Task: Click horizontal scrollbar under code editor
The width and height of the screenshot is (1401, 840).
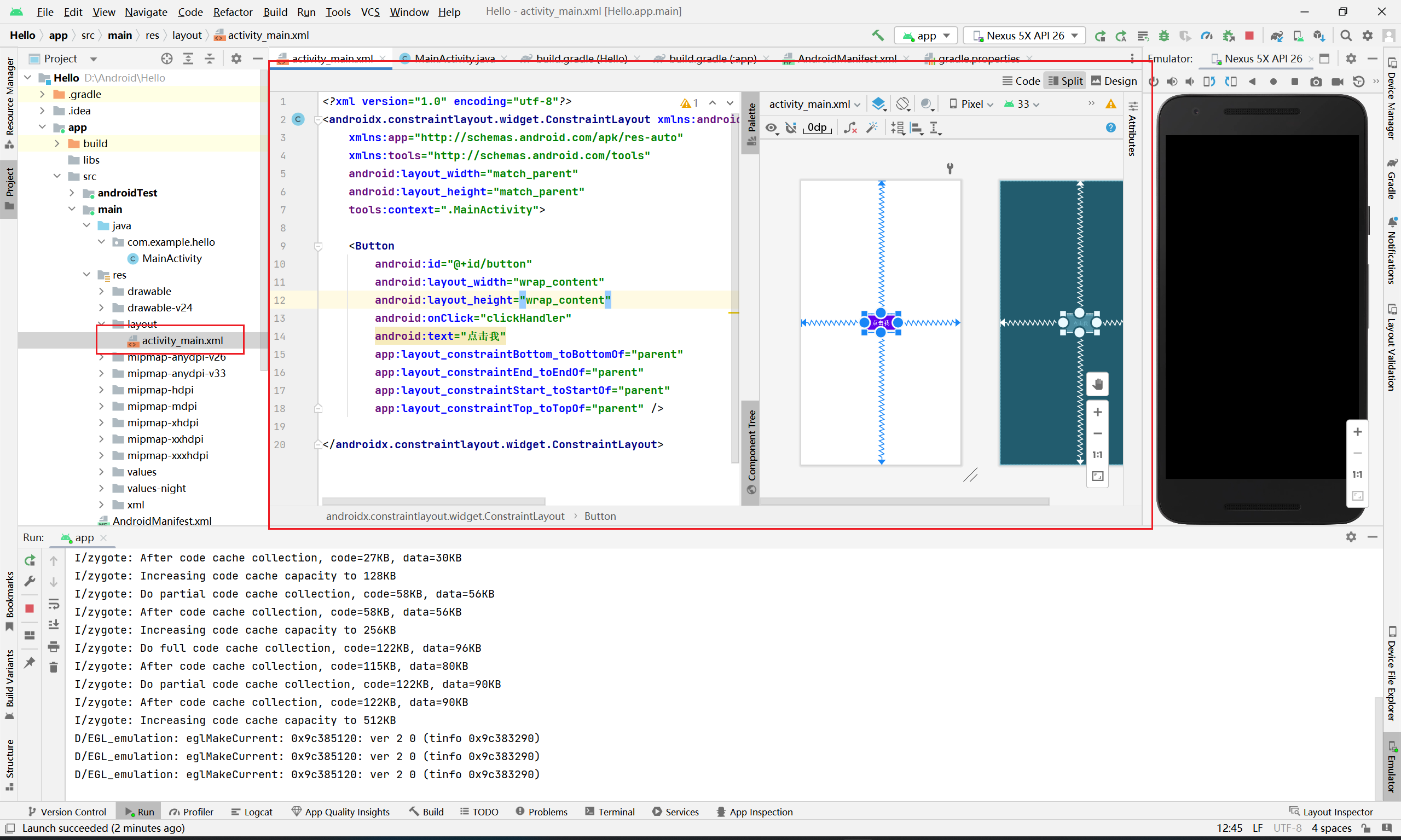Action: tap(433, 501)
